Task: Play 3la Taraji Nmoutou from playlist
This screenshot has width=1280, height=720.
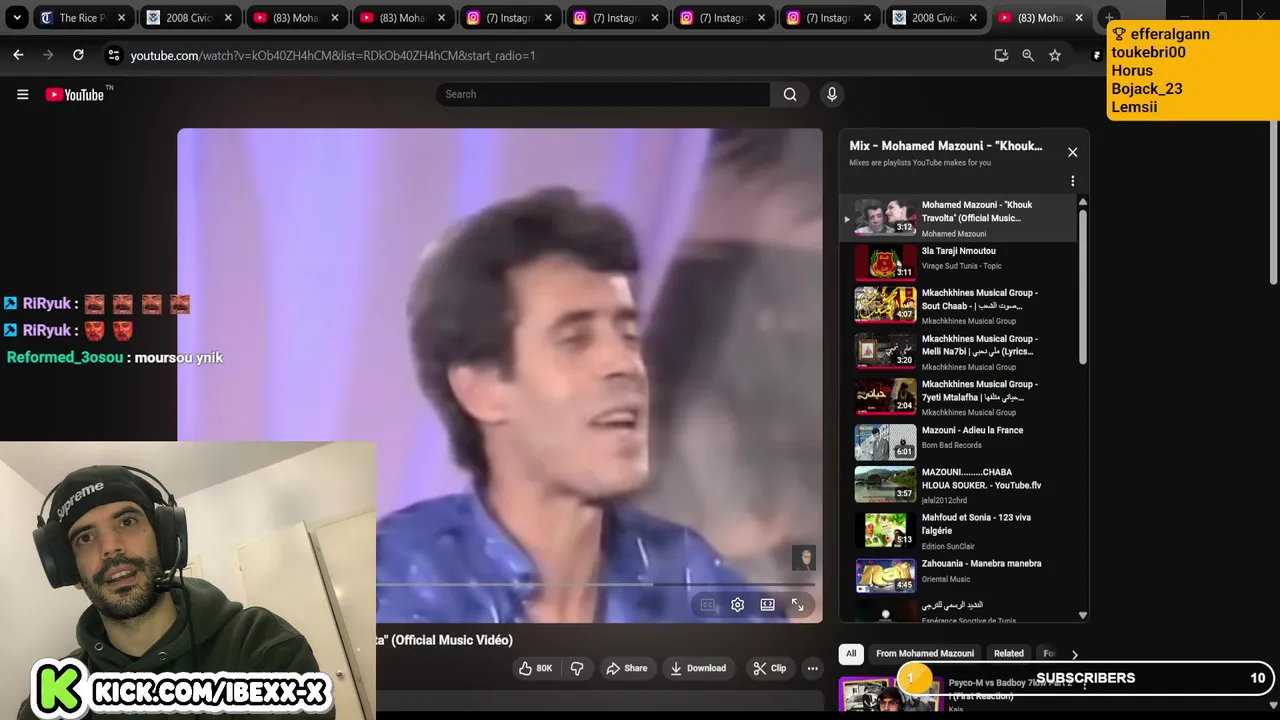Action: [x=960, y=263]
